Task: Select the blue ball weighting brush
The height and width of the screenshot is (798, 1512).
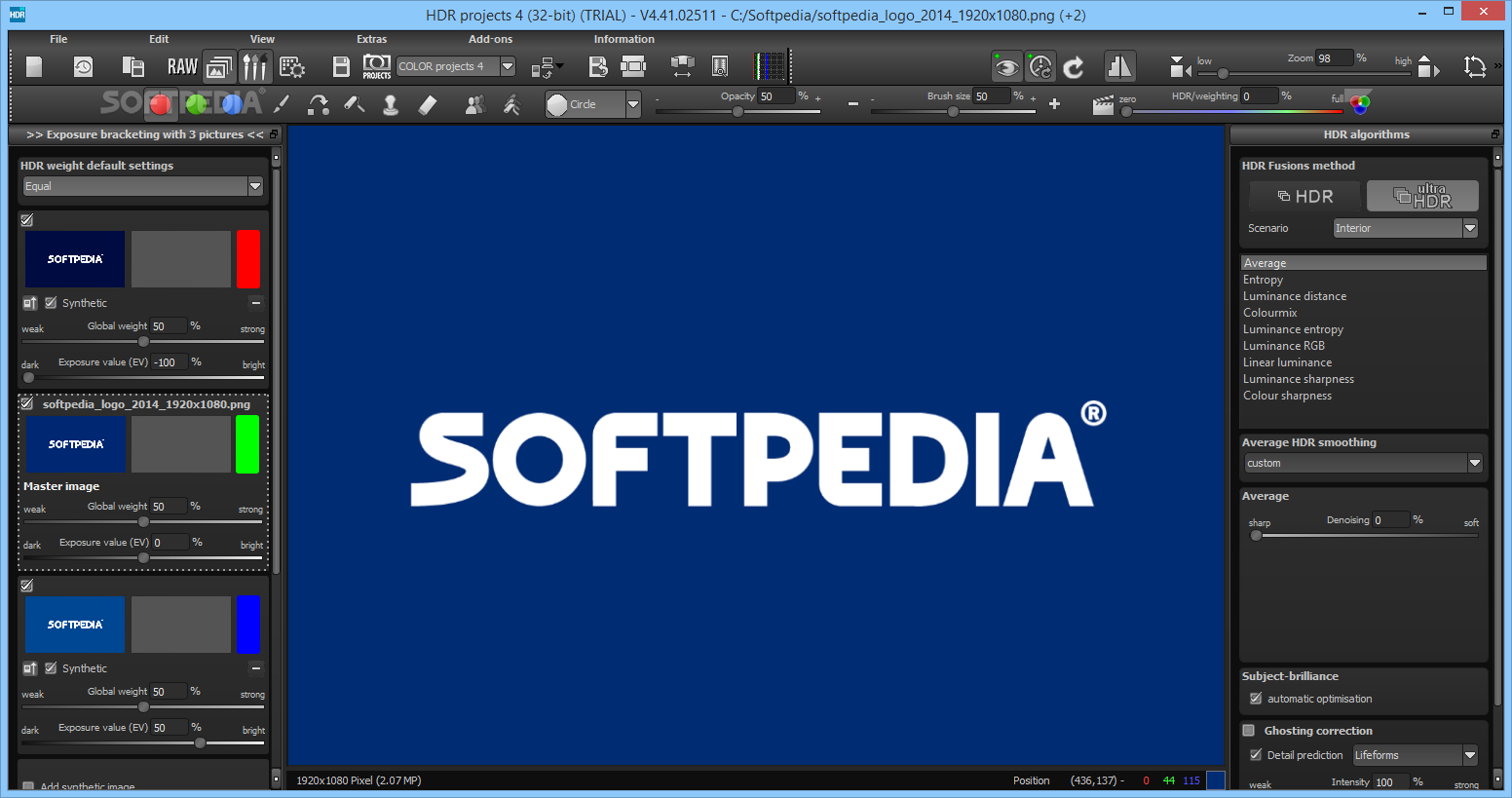Action: click(x=232, y=104)
